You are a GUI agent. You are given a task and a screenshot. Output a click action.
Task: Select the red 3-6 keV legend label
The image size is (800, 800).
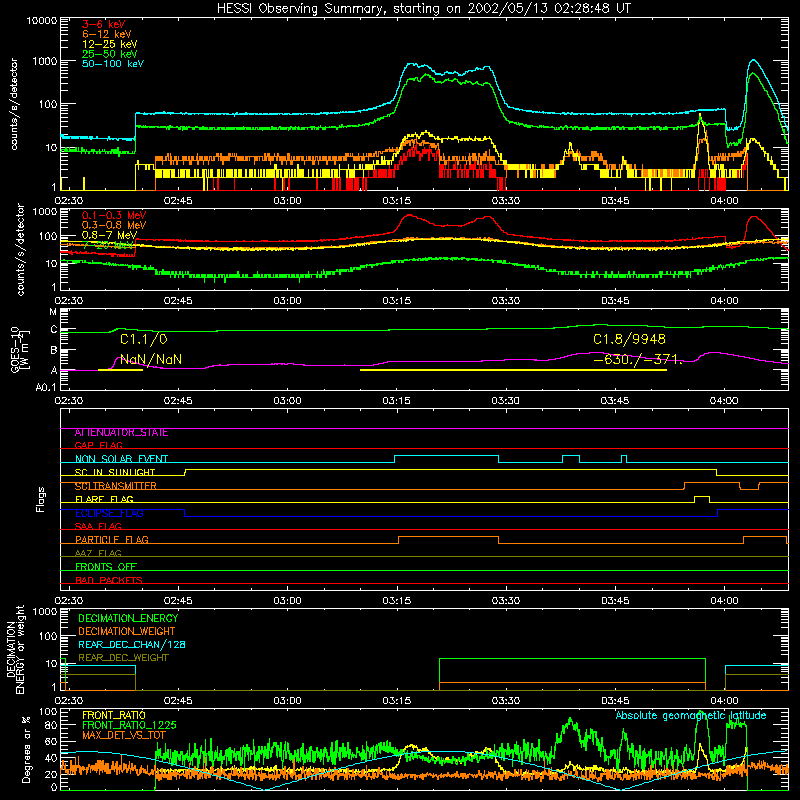(x=103, y=24)
